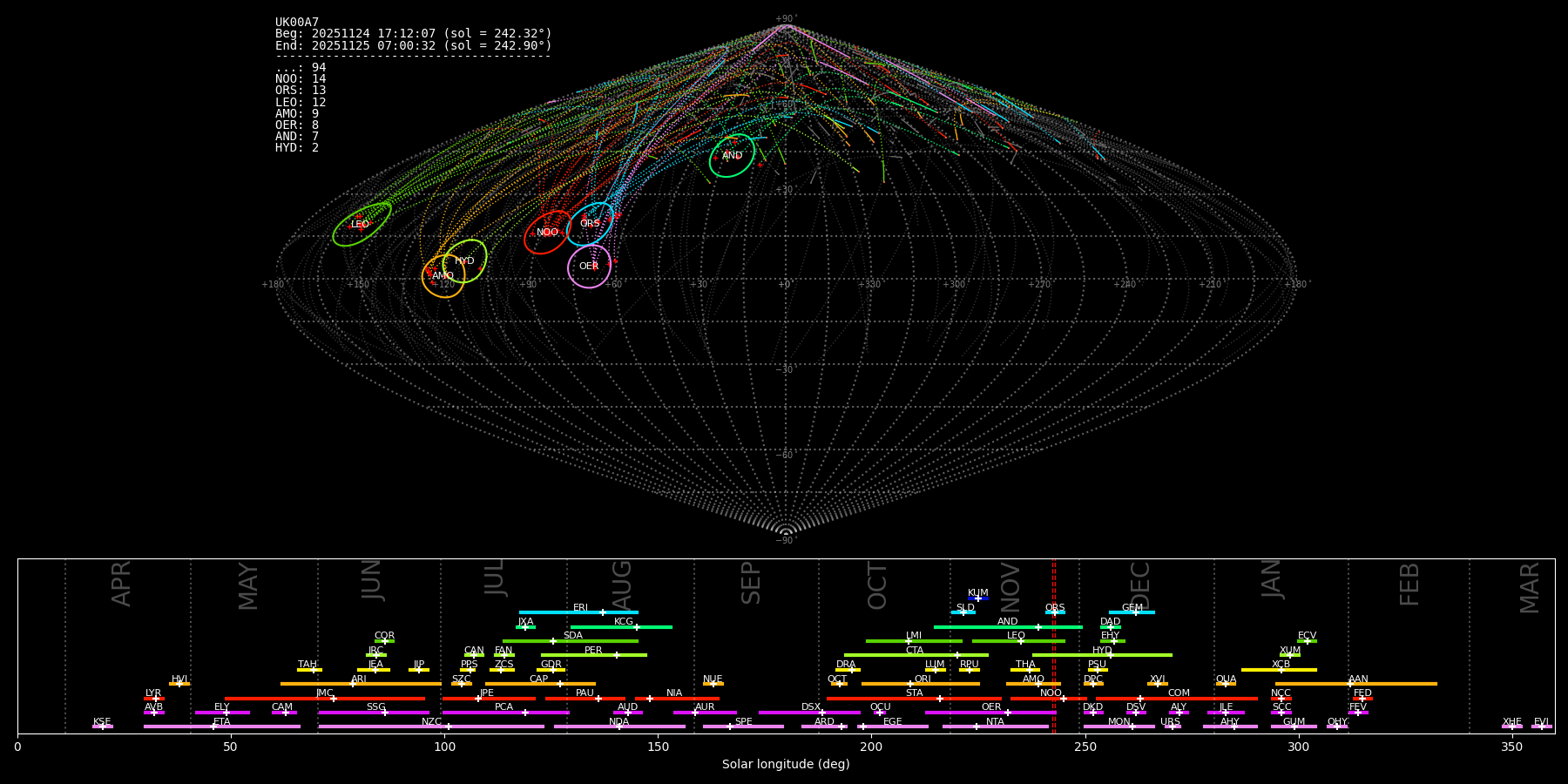Click the LMI shower bar in the timeline
1568x784 pixels.
[x=914, y=641]
